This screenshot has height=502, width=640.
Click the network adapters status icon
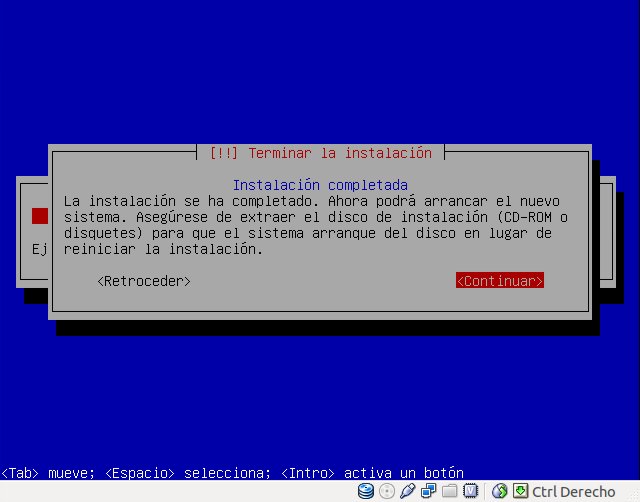429,491
